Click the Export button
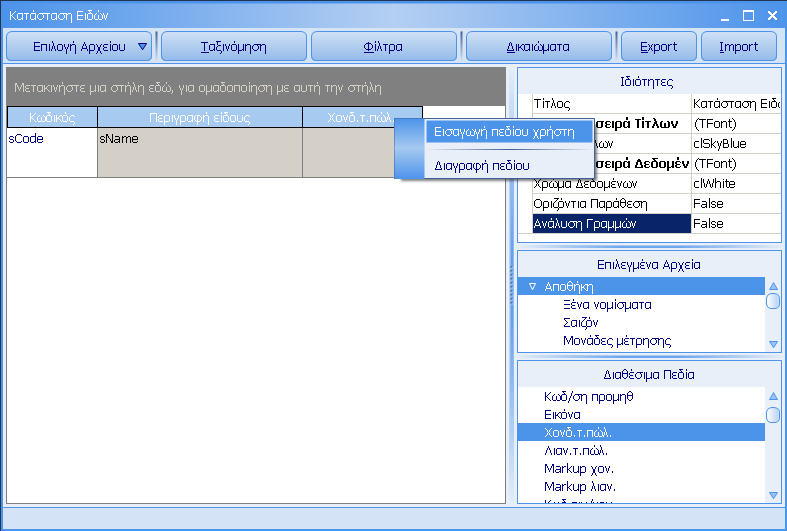 pyautogui.click(x=659, y=47)
